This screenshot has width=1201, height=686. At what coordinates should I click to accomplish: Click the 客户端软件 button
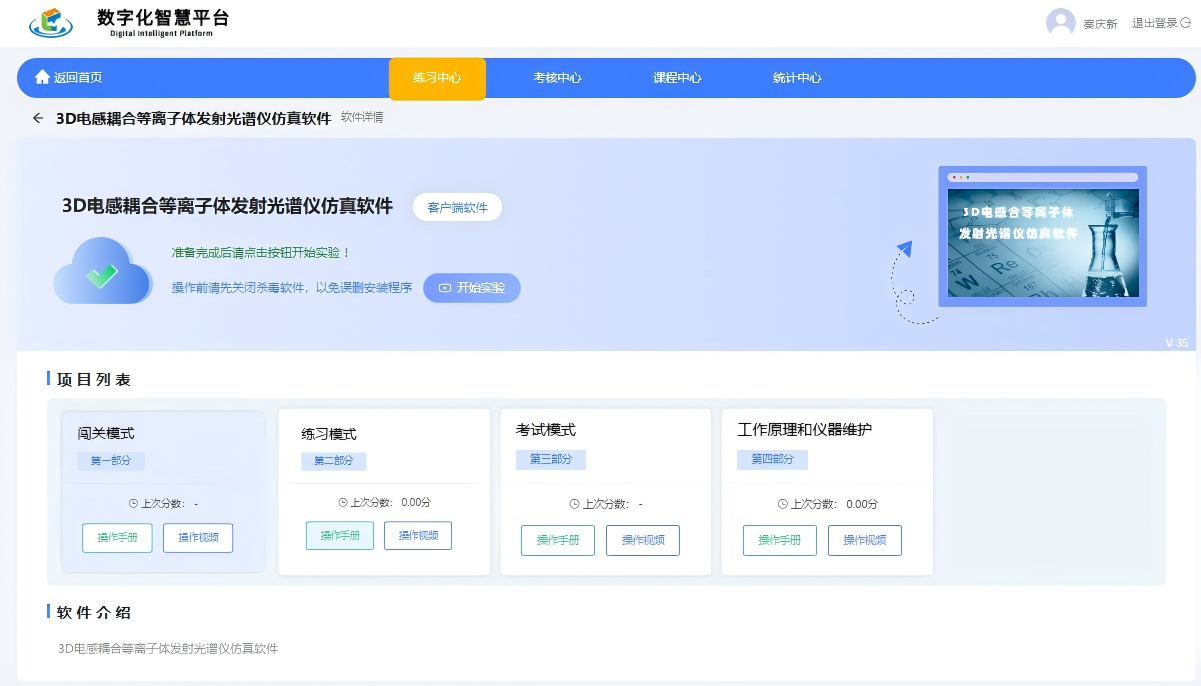coord(457,207)
